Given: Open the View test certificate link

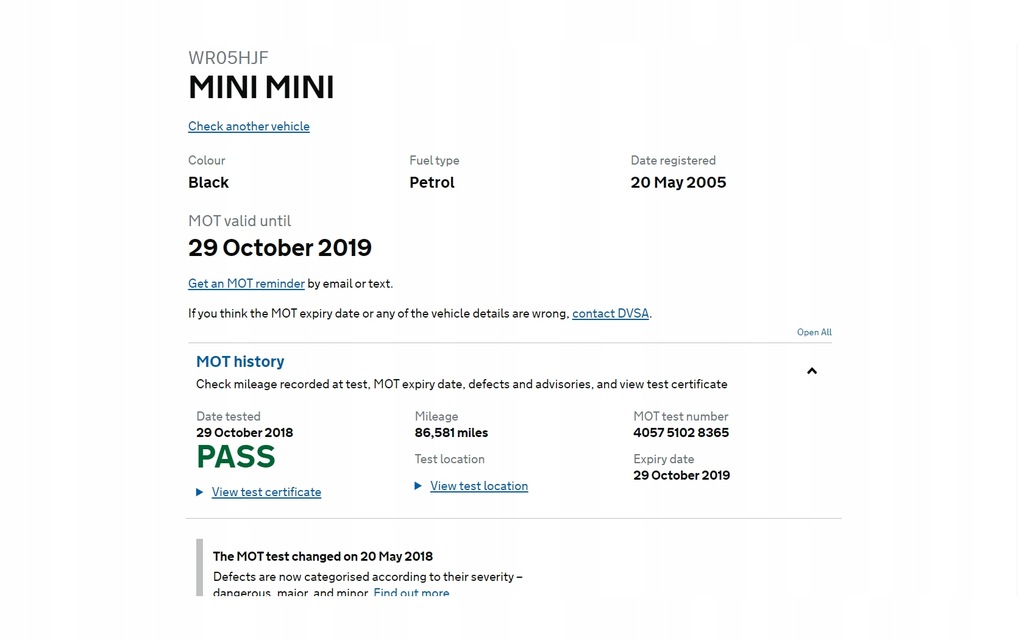Looking at the screenshot, I should [x=266, y=492].
